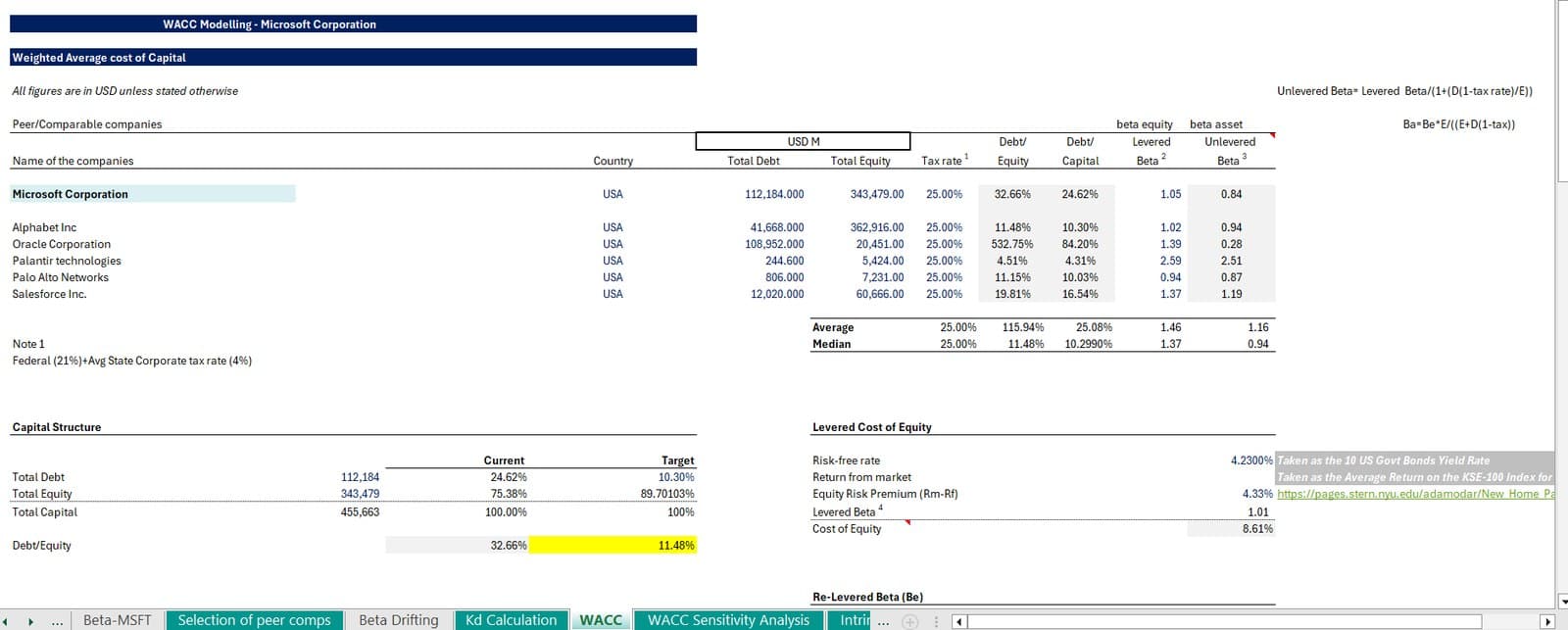Click the vertical scrollbar thumb
The height and width of the screenshot is (630, 1568).
[x=1562, y=93]
